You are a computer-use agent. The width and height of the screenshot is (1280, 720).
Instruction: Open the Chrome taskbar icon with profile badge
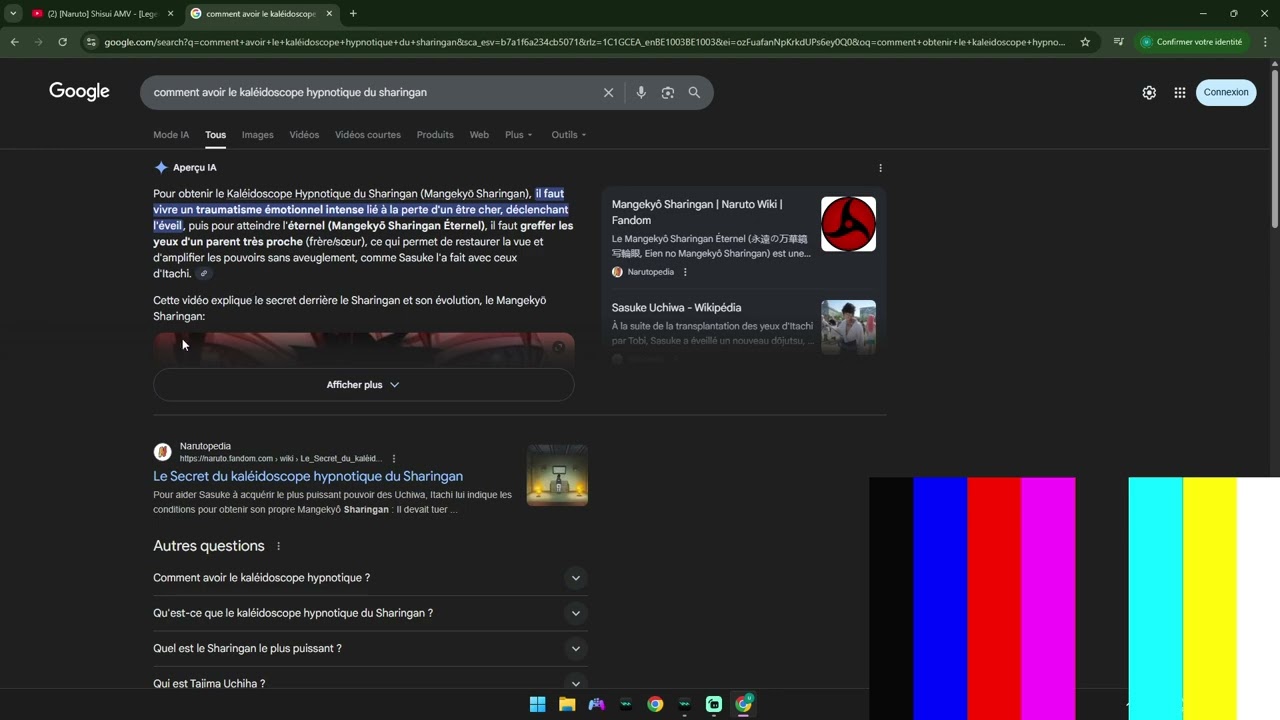coord(743,704)
